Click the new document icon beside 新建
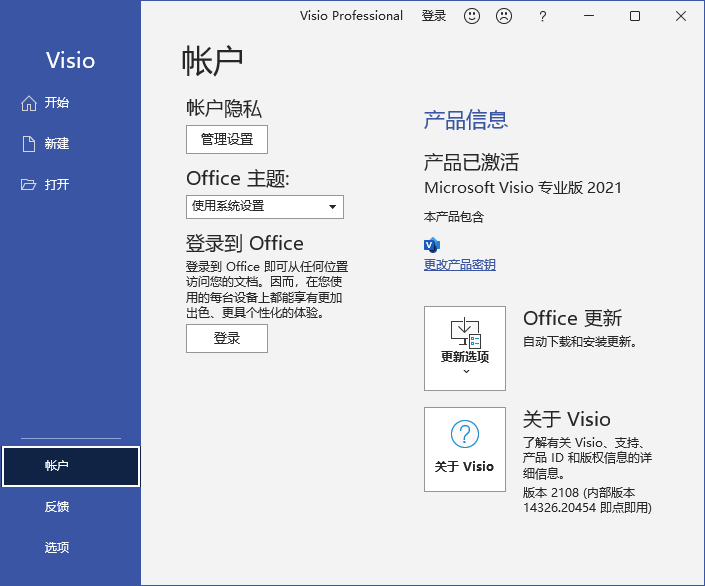705x586 pixels. [x=29, y=144]
